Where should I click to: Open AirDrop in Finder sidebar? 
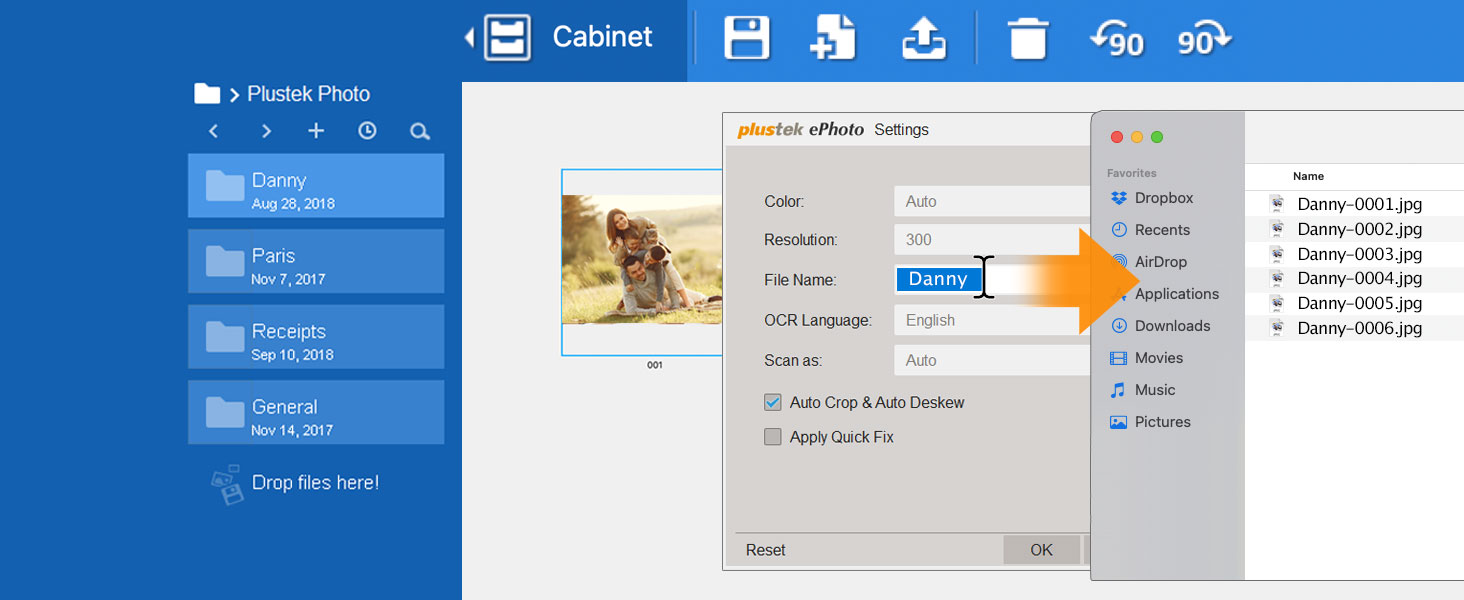click(x=1149, y=262)
